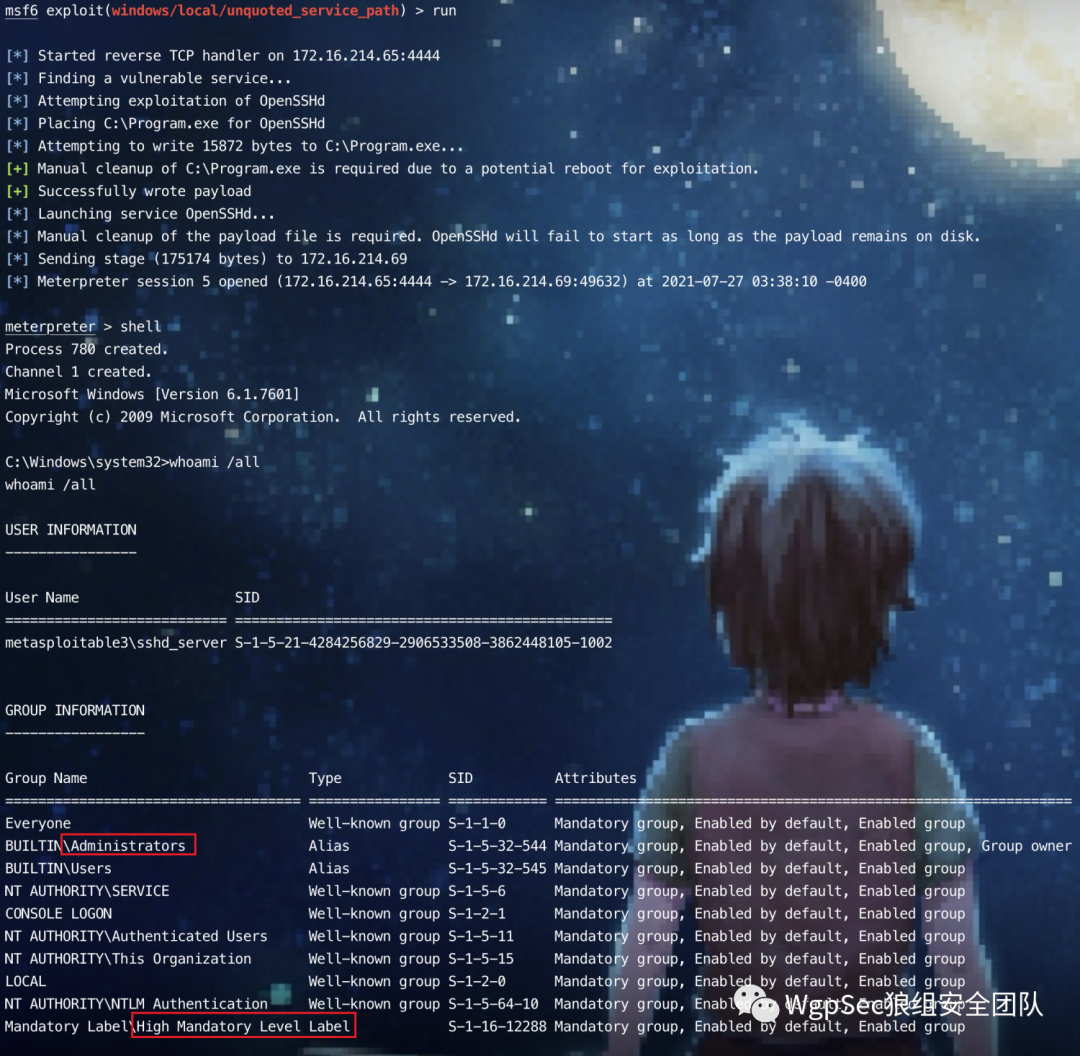Viewport: 1080px width, 1056px height.
Task: Select 'Channel 1 created.' line
Action: pyautogui.click(x=78, y=373)
